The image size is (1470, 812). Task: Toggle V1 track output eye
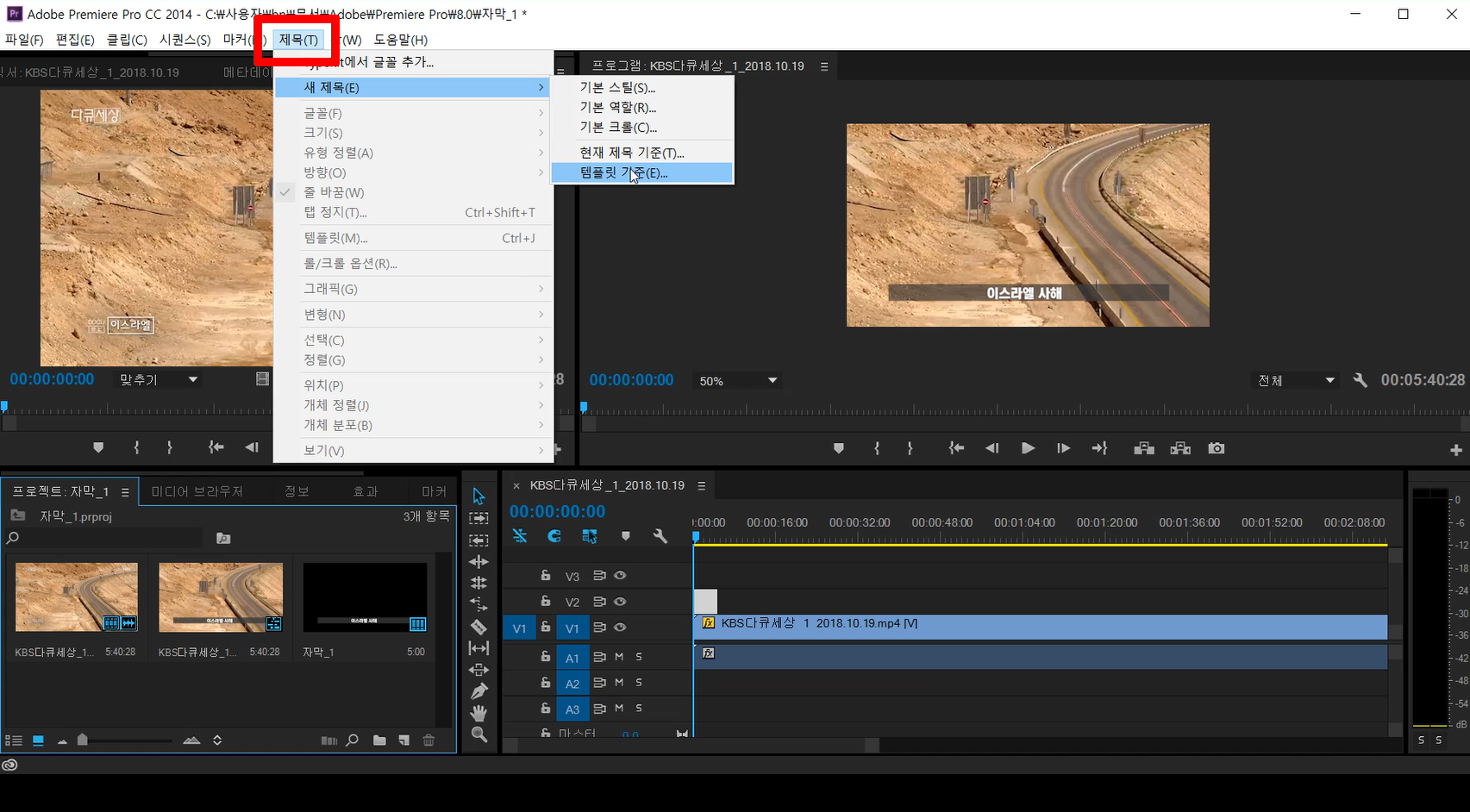click(x=620, y=628)
